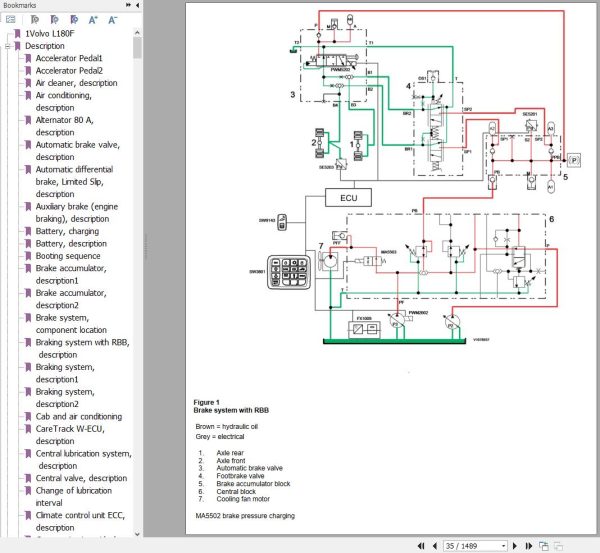This screenshot has height=553, width=600.
Task: Click the bookmarks scrollbar down arrow
Action: [x=137, y=534]
